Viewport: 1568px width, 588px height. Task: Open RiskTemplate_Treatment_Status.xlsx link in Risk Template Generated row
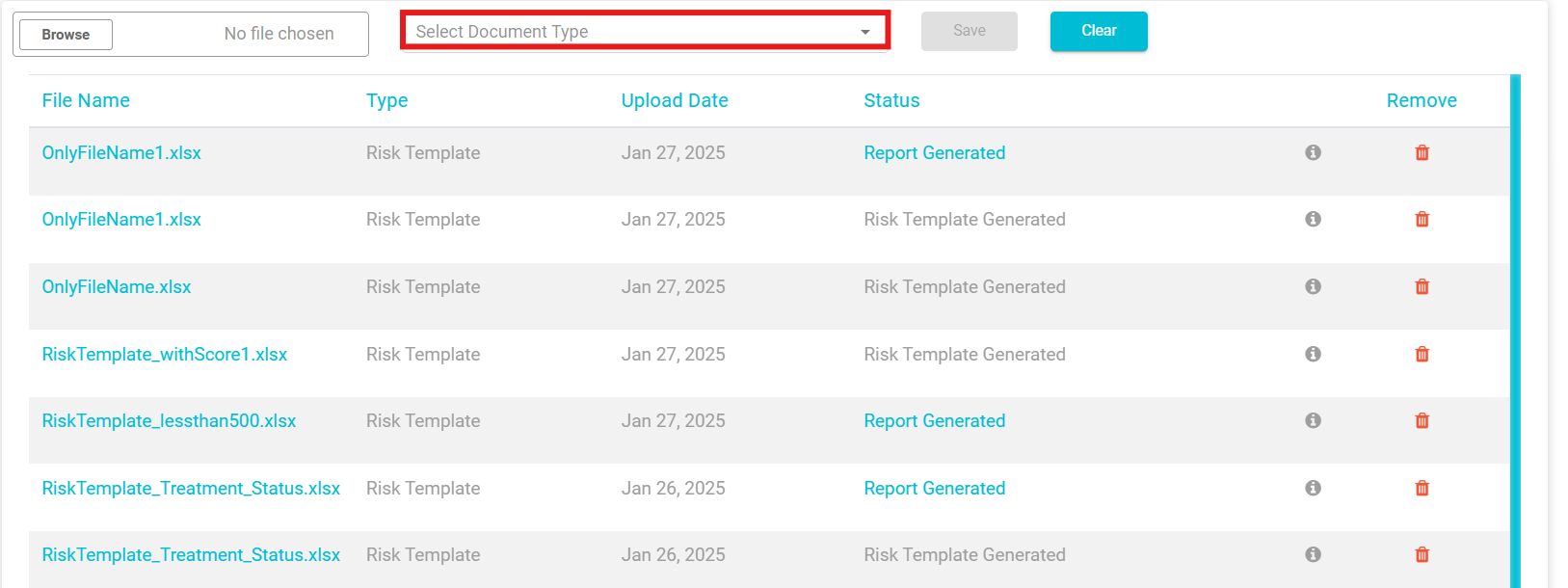point(191,554)
